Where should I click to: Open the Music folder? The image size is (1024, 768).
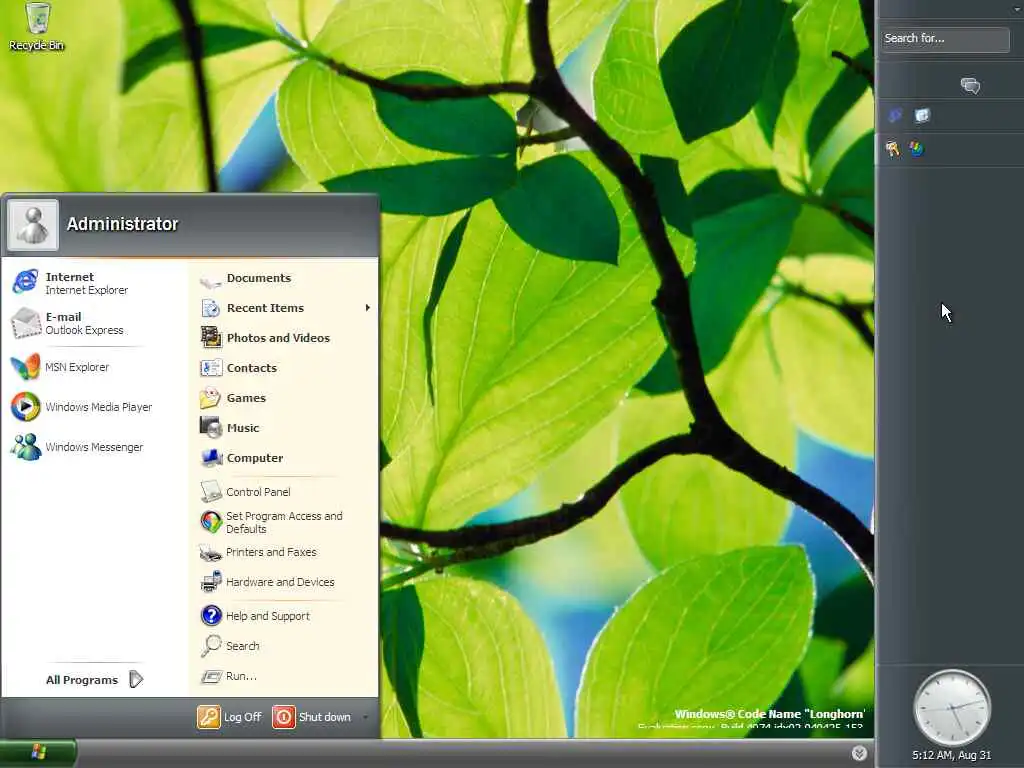231,428
